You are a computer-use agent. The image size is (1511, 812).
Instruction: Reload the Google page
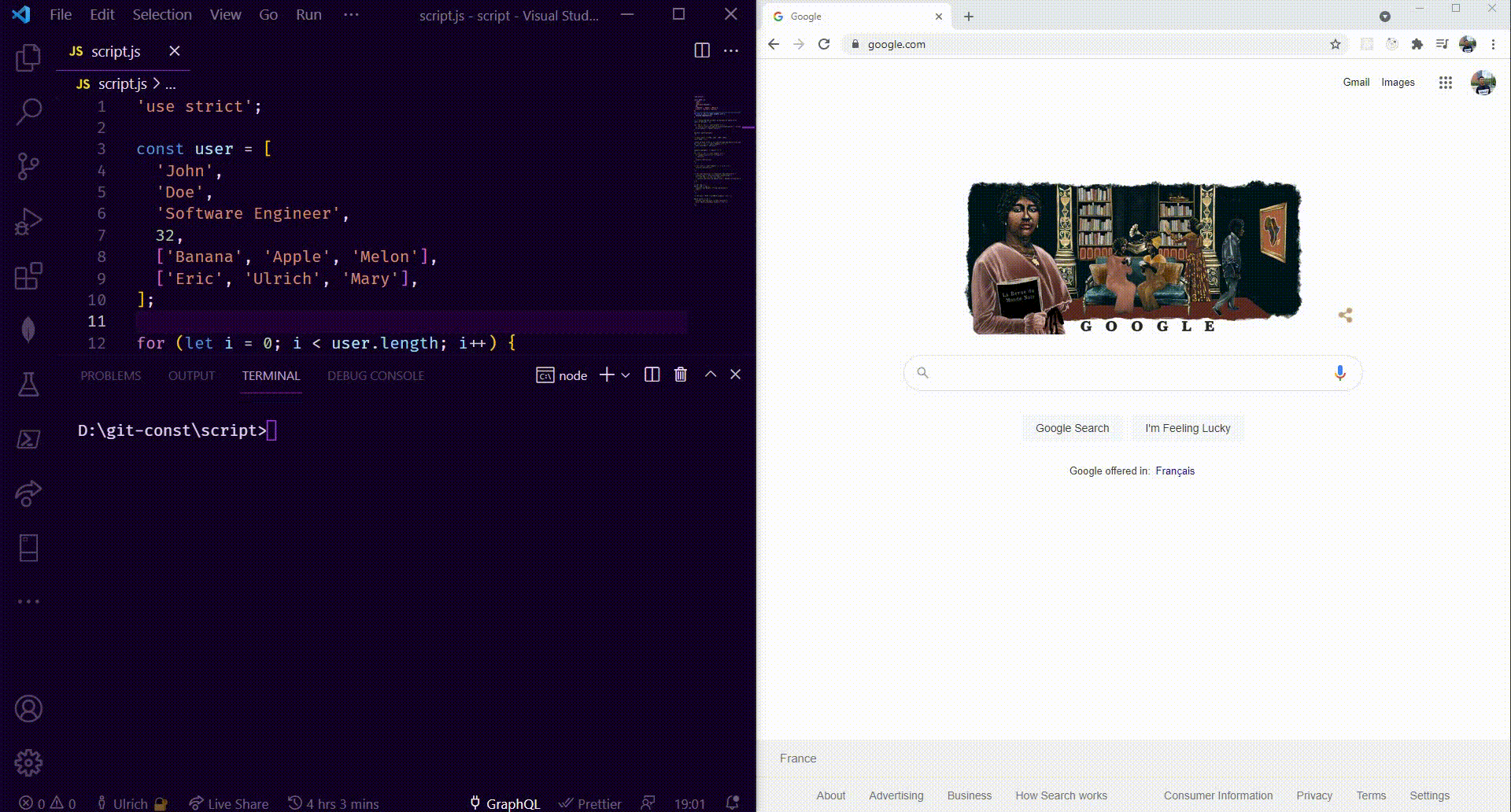point(824,44)
